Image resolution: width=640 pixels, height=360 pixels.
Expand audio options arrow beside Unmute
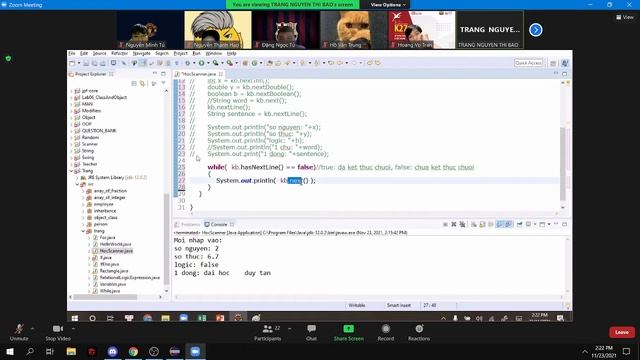click(x=32, y=328)
